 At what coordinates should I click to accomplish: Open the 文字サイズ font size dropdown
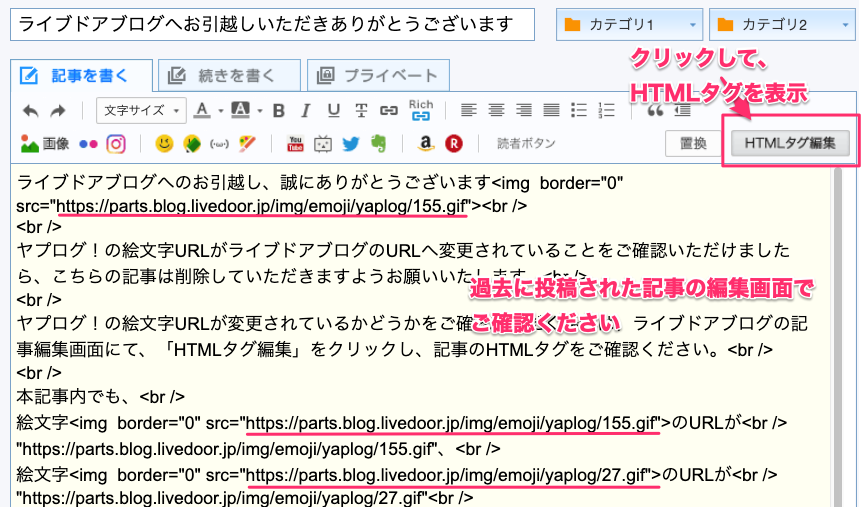[141, 110]
